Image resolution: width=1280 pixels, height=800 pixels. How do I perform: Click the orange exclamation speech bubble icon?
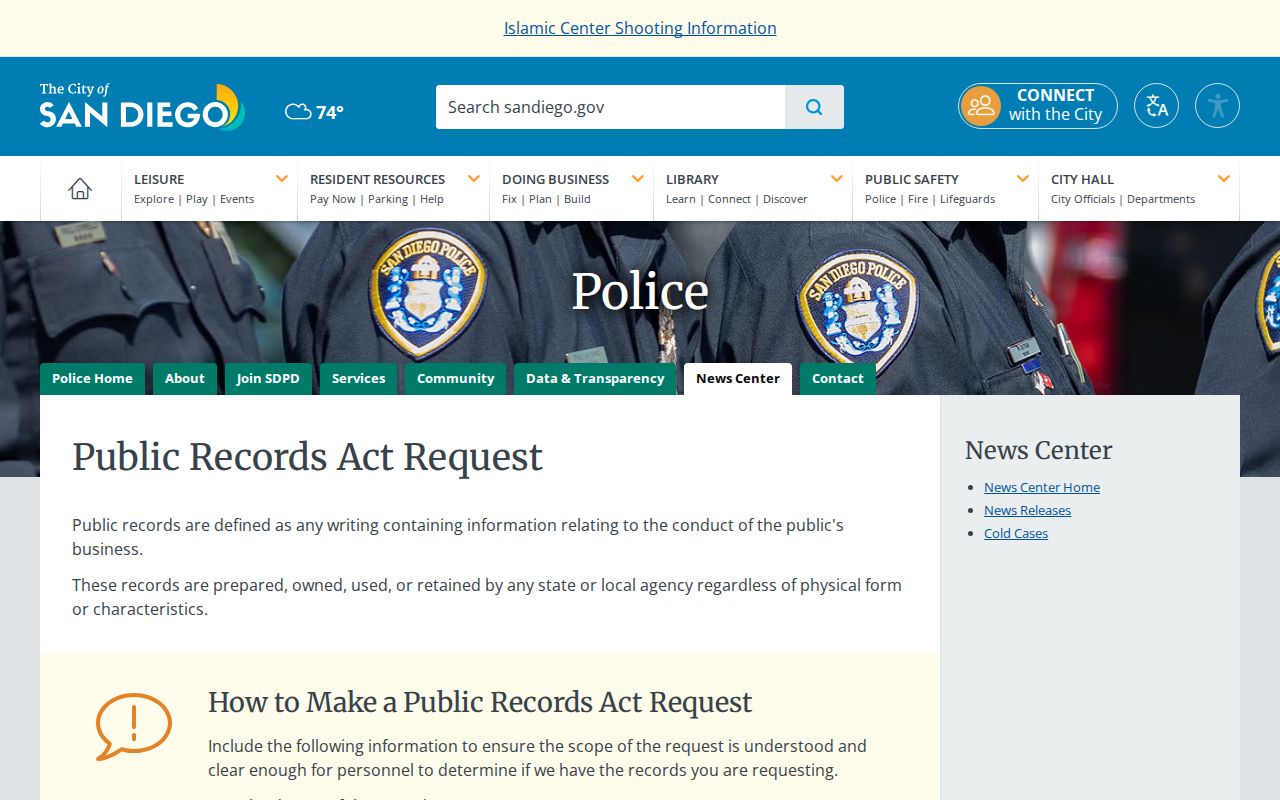click(133, 726)
